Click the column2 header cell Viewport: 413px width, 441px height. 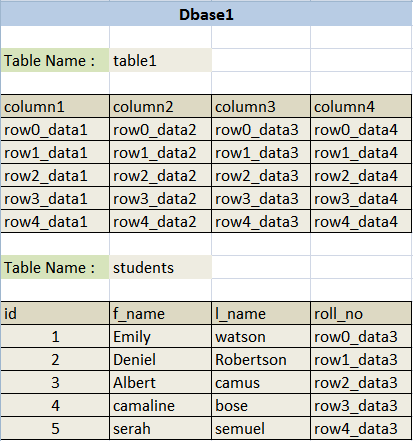click(160, 106)
